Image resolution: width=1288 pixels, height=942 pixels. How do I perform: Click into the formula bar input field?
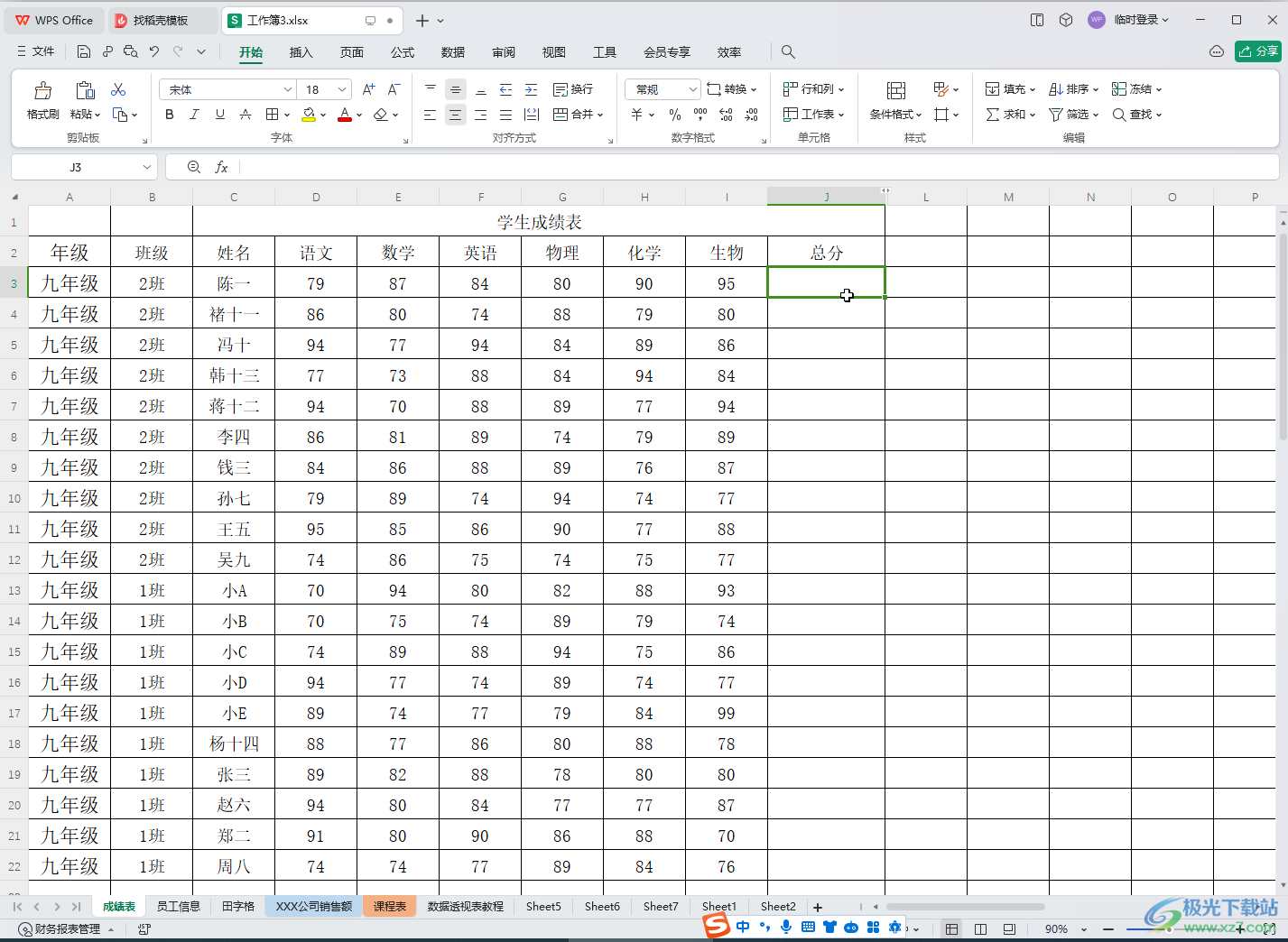[758, 167]
